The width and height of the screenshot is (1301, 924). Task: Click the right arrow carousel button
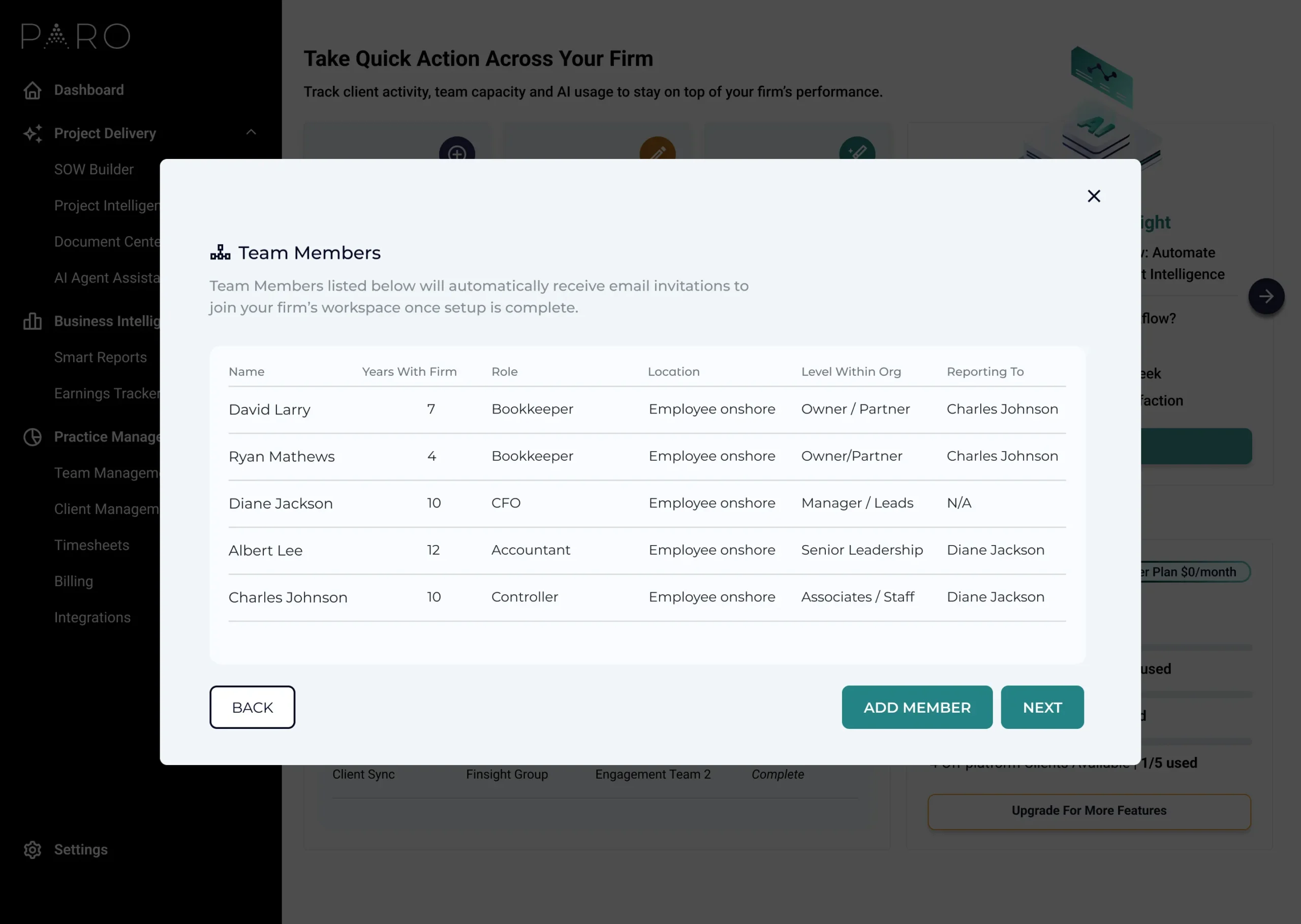1266,297
